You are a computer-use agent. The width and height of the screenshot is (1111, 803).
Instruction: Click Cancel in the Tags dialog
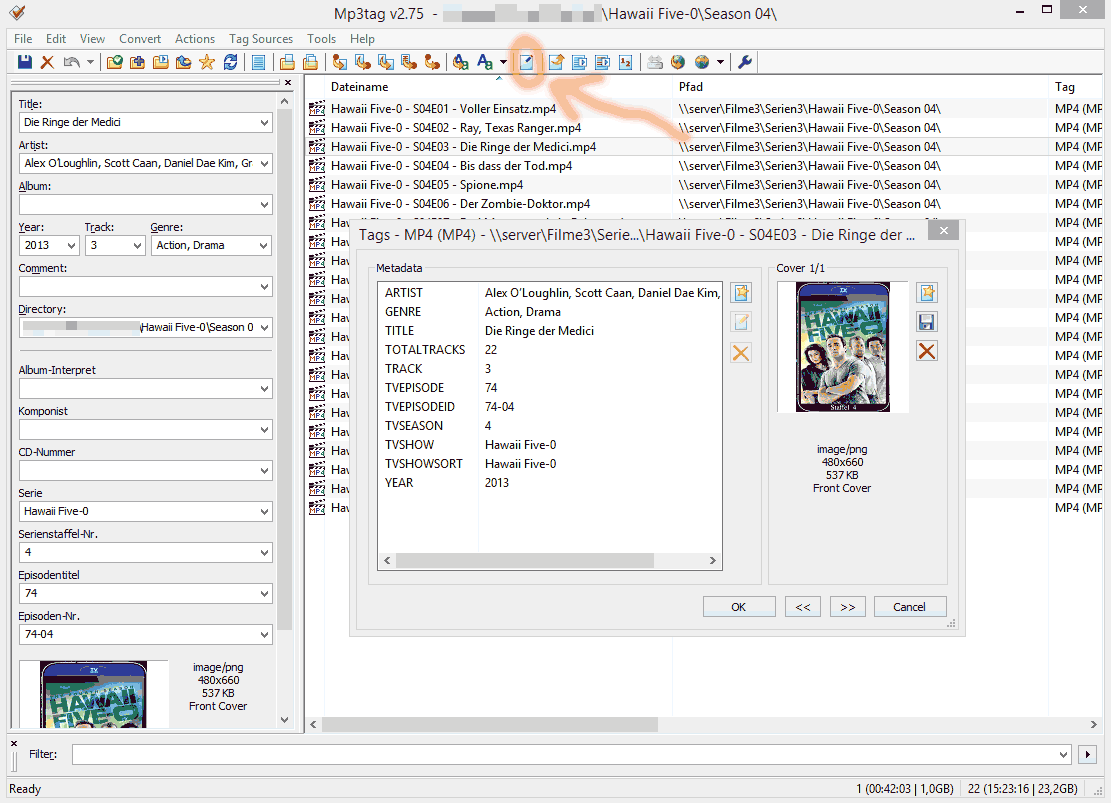pos(910,607)
